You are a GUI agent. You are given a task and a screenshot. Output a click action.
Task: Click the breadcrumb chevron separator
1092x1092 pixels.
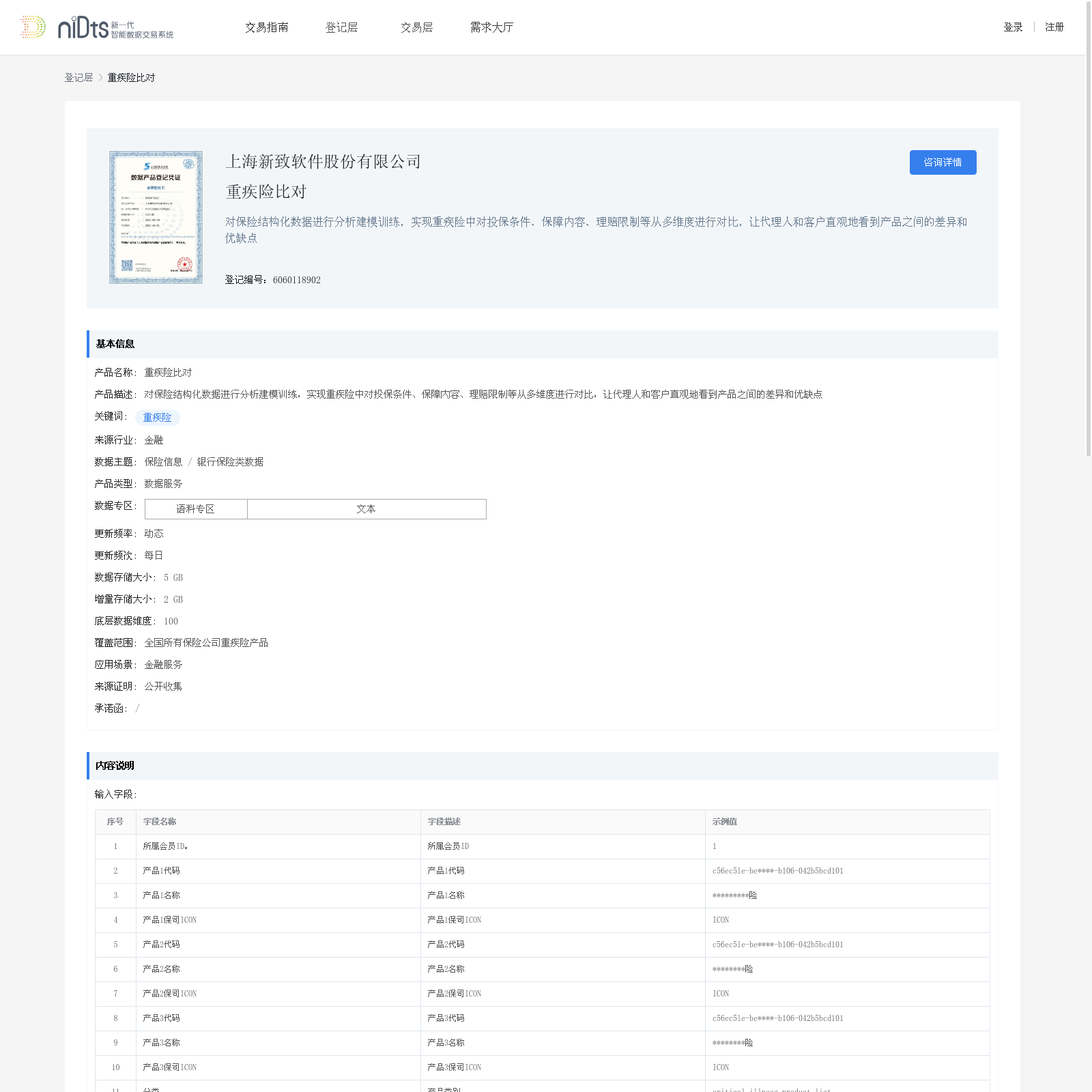point(100,78)
